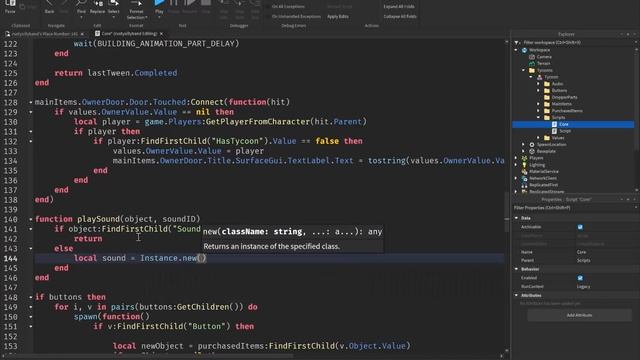Click the Baseplate part icon
Image resolution: width=640 pixels, height=360 pixels.
(x=532, y=151)
